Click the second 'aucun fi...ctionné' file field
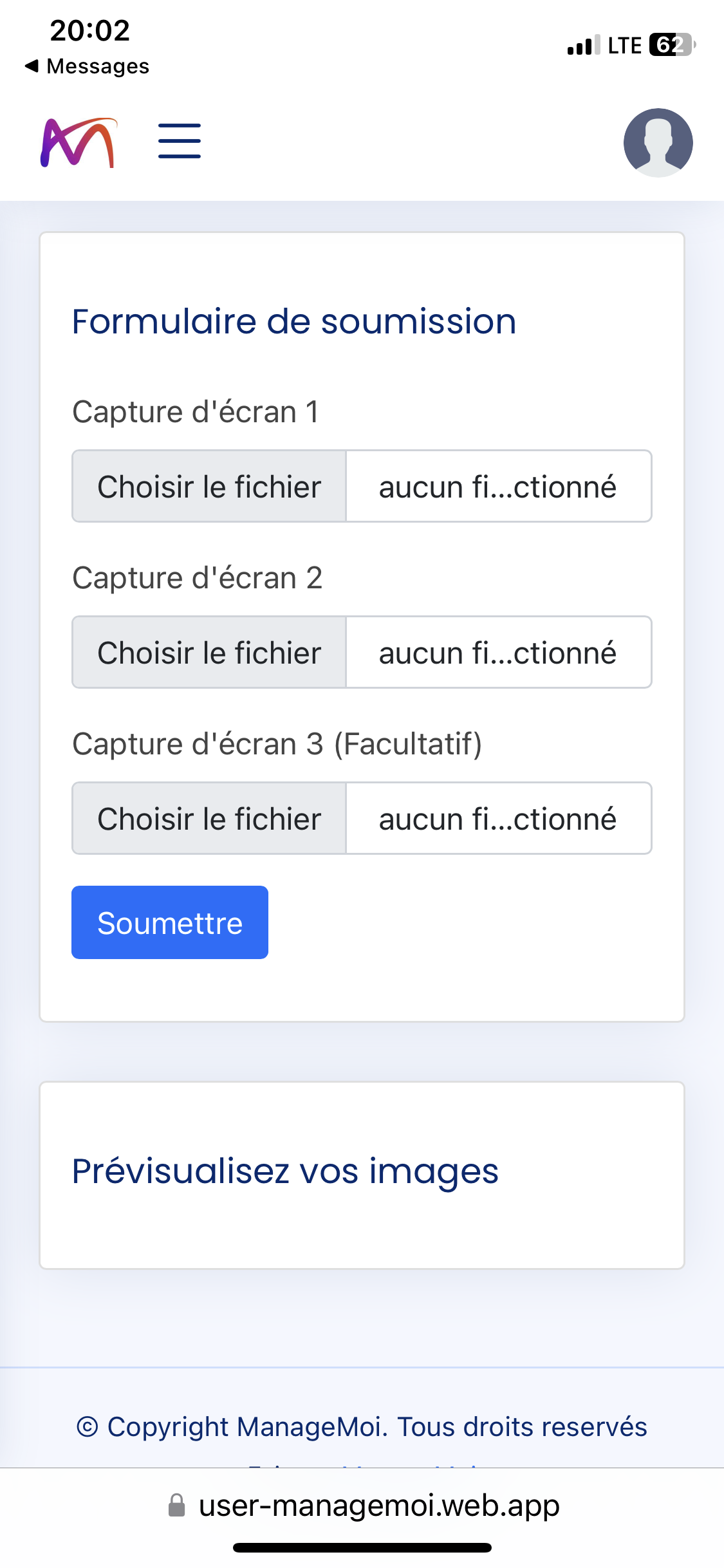 pyautogui.click(x=498, y=653)
